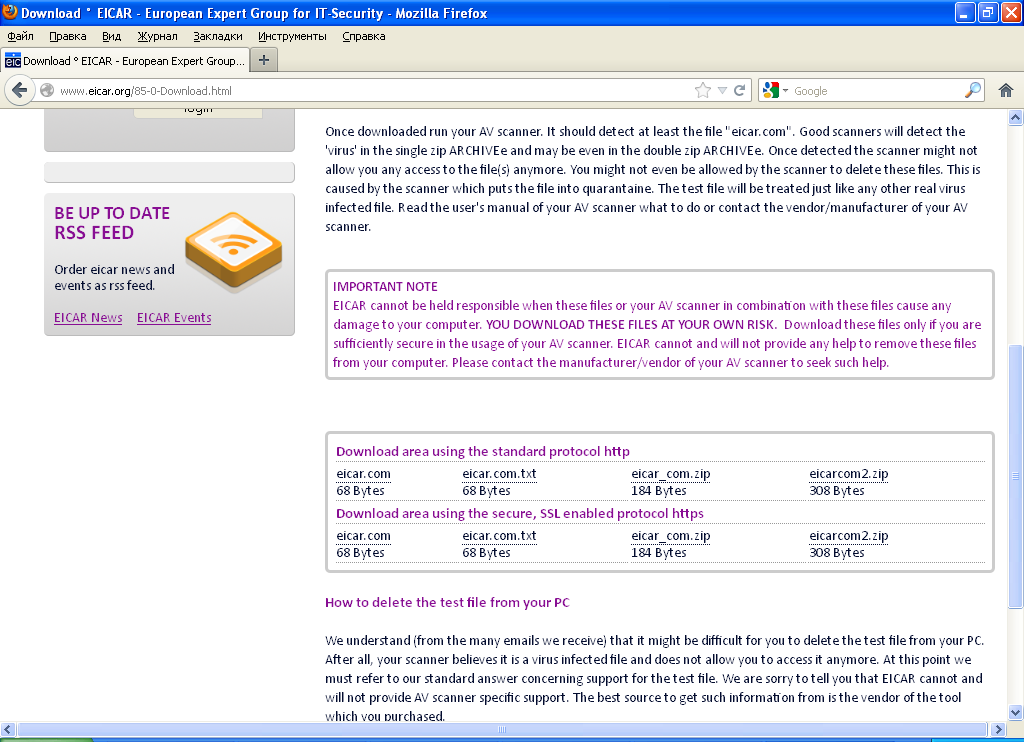Open the EICAR News link
This screenshot has height=742, width=1024.
(88, 317)
